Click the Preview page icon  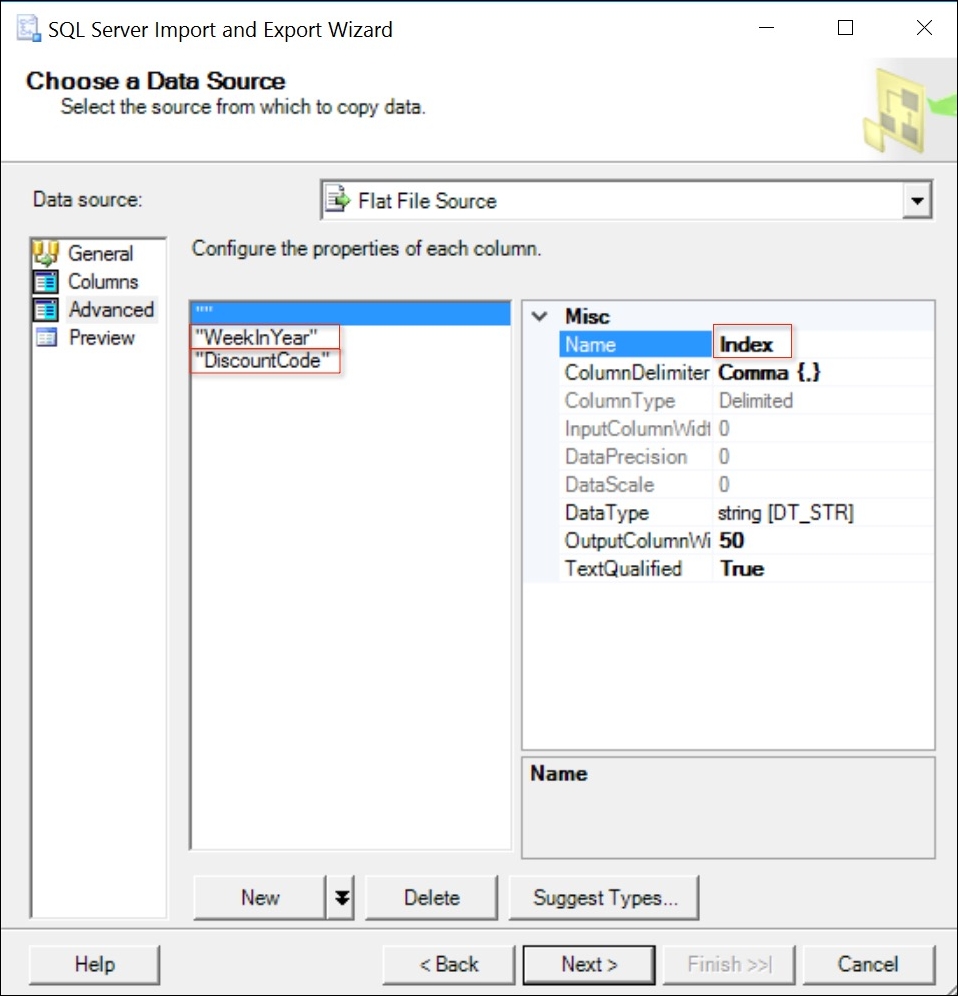[x=46, y=337]
